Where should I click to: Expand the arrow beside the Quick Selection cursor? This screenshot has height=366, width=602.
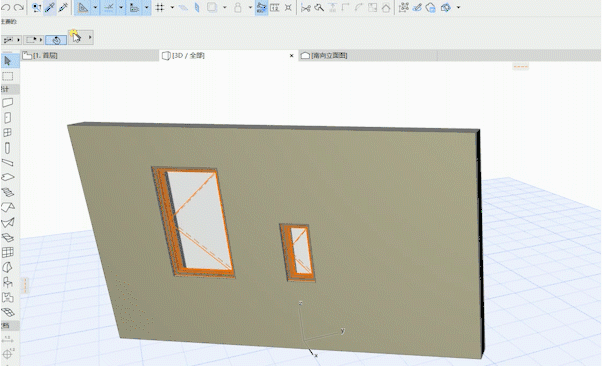(x=90, y=37)
